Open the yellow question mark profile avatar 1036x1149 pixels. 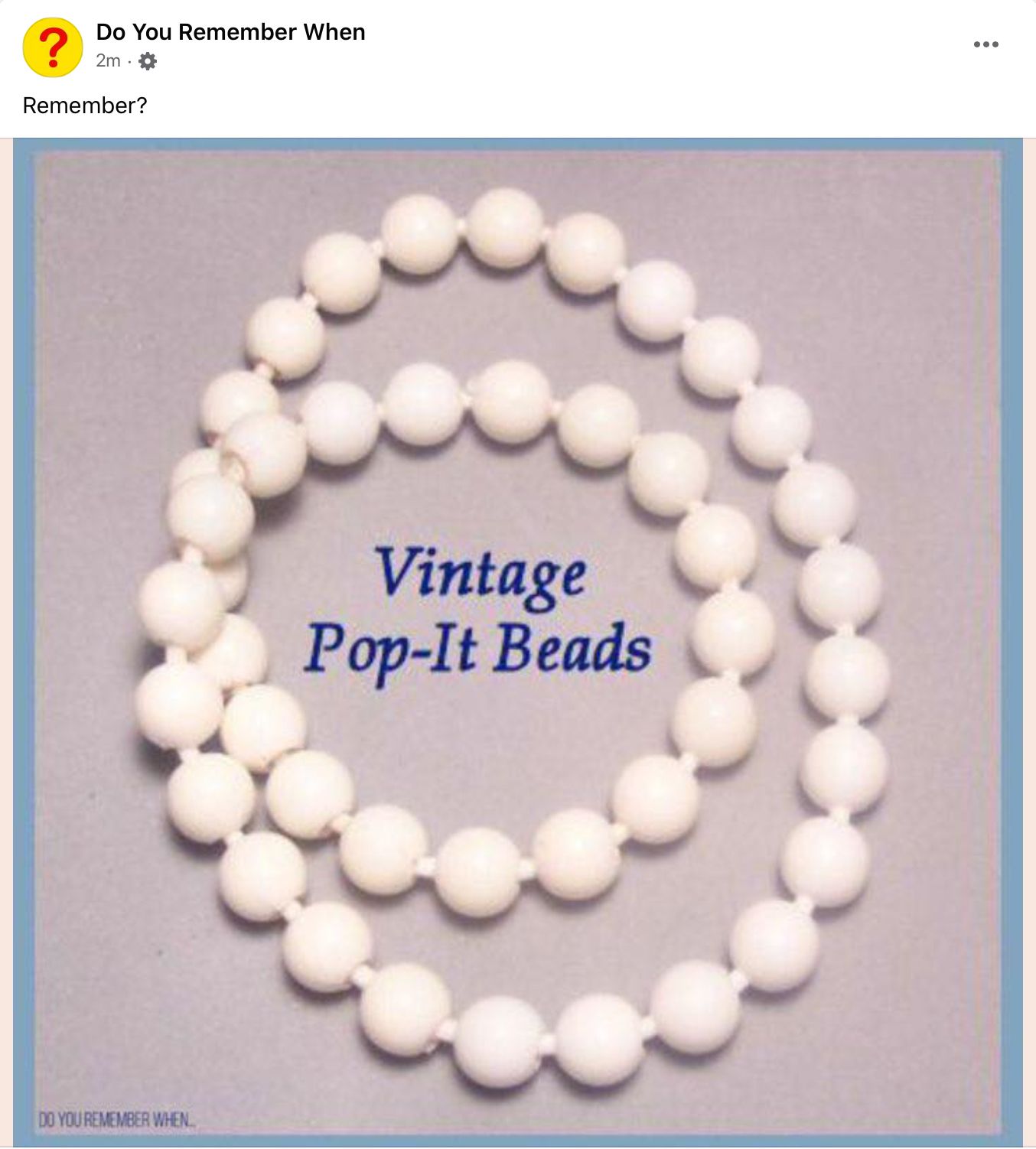pos(52,47)
